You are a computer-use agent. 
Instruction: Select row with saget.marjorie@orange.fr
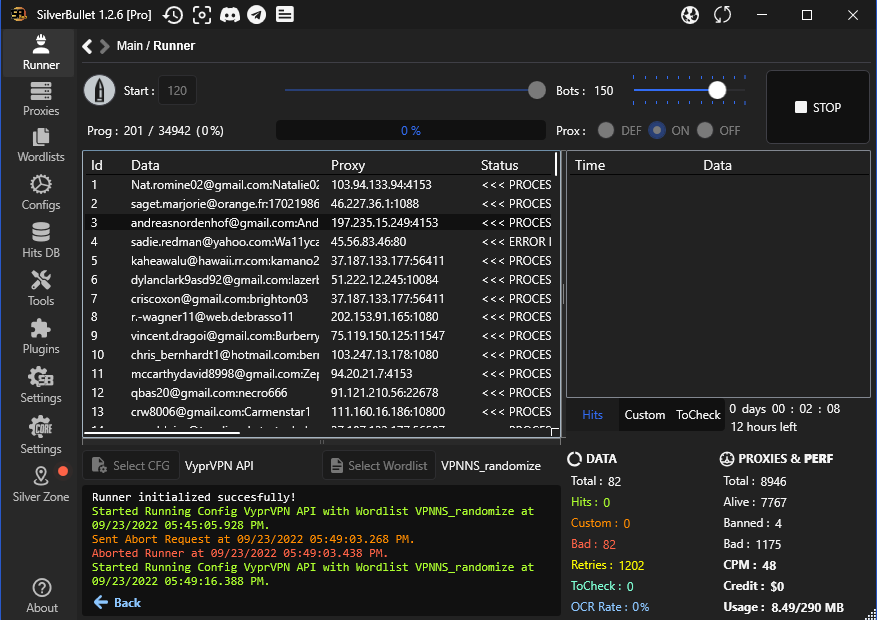pyautogui.click(x=318, y=204)
